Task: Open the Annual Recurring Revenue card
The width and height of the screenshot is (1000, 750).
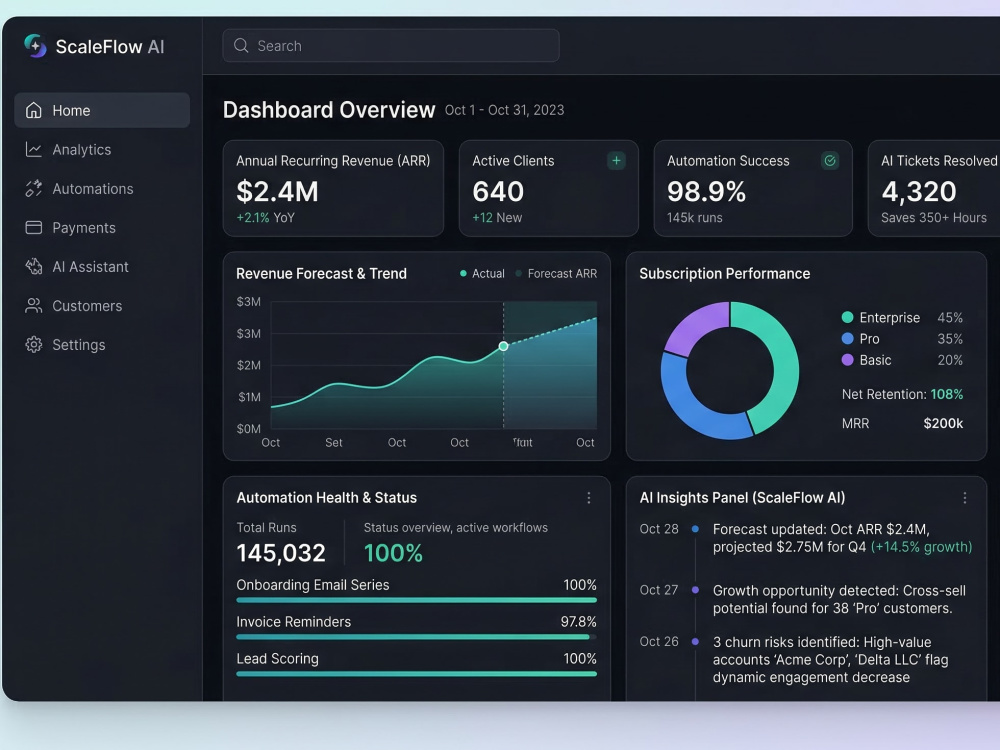Action: pyautogui.click(x=333, y=188)
